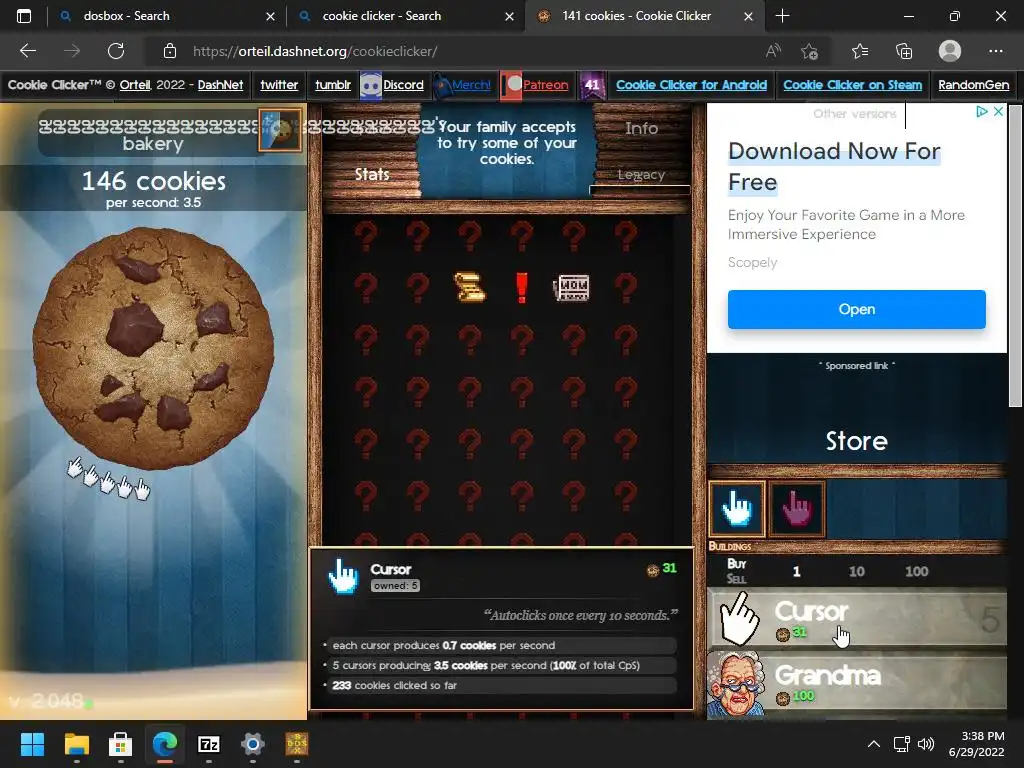Click the right-side page scrollbar
Viewport: 1024px width, 768px height.
pos(1015,256)
